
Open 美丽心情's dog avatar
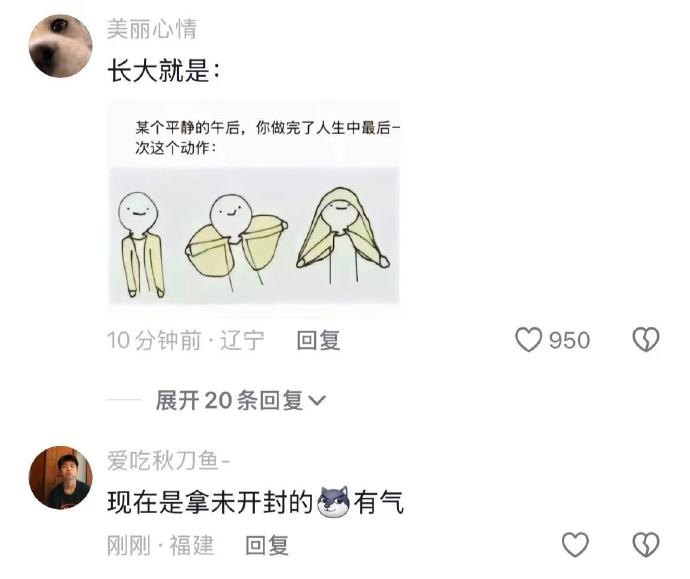click(60, 46)
